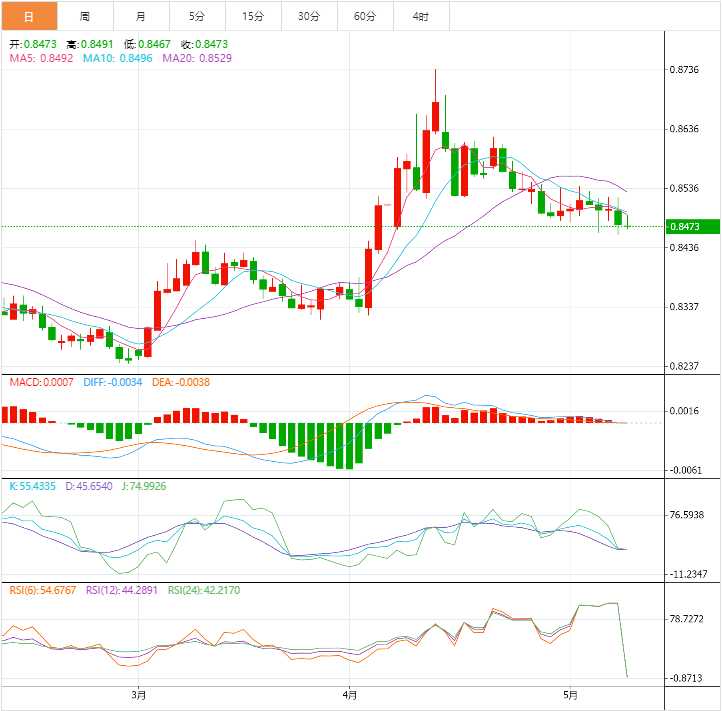Select the MACD value label
Viewport: 723px width, 711px height.
pos(41,382)
